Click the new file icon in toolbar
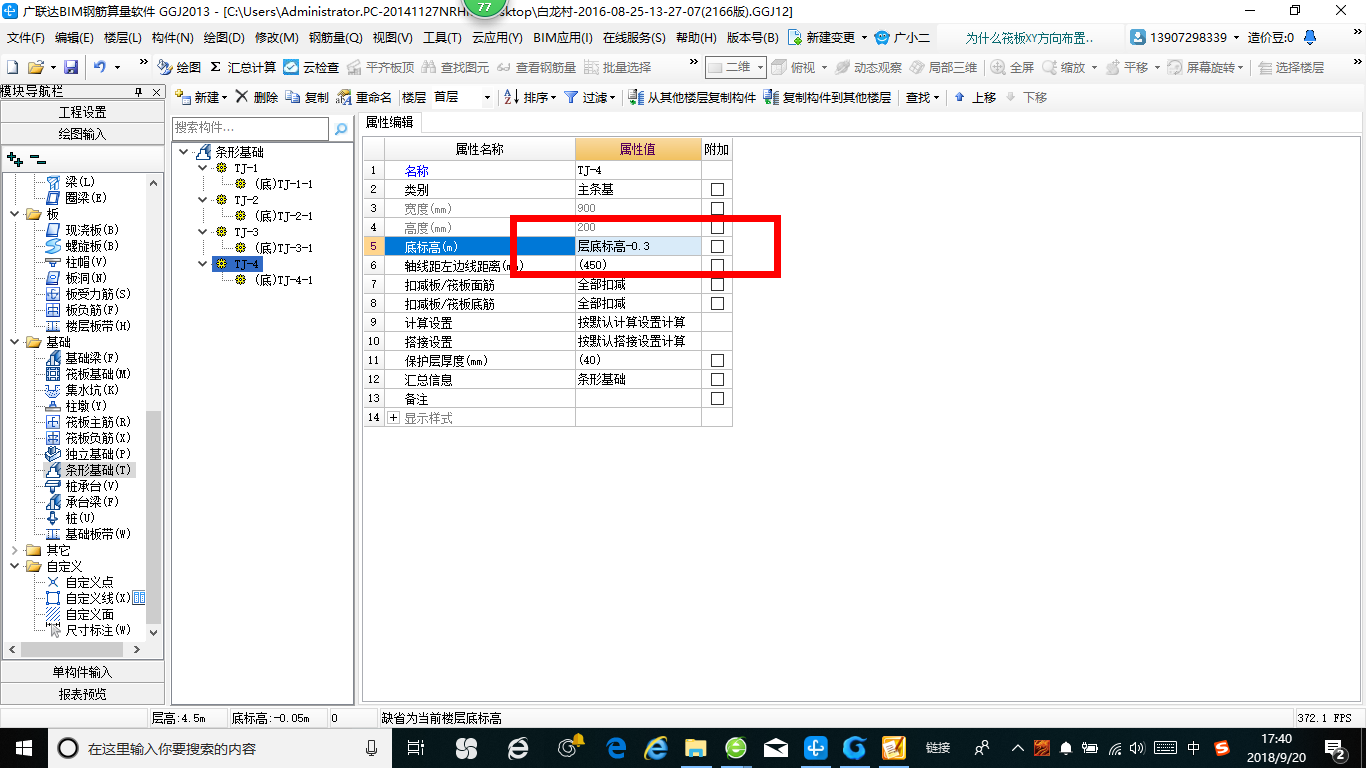 pyautogui.click(x=12, y=67)
